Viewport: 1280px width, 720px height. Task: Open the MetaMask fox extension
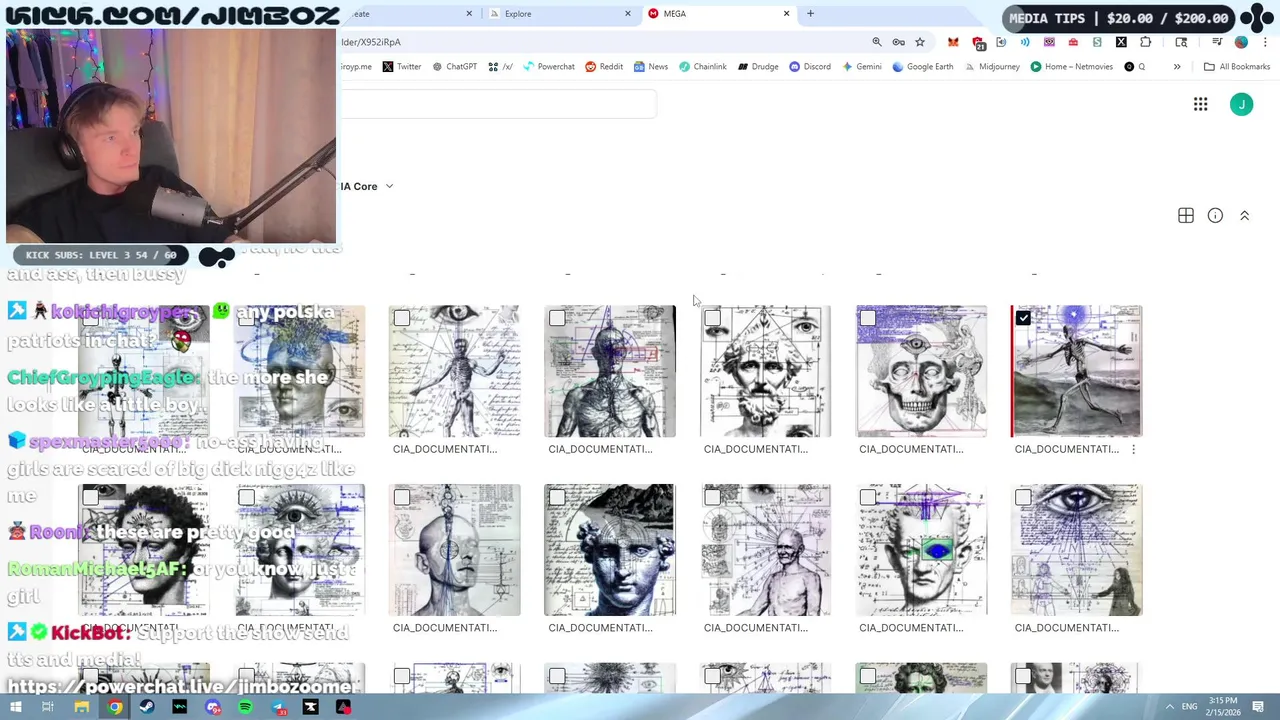953,42
